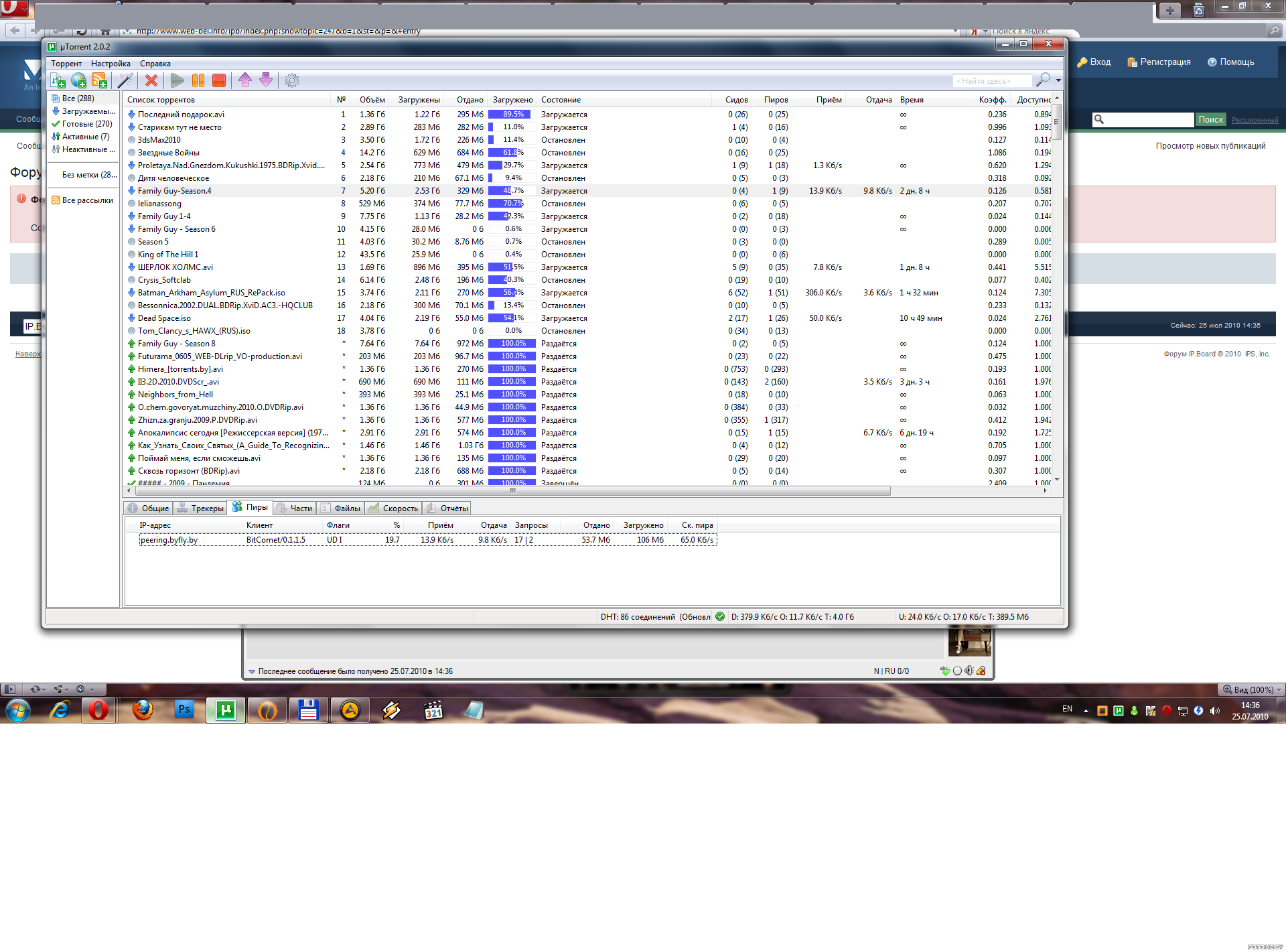The width and height of the screenshot is (1286, 952).
Task: Sort by 'Состояние' column header
Action: pos(624,100)
